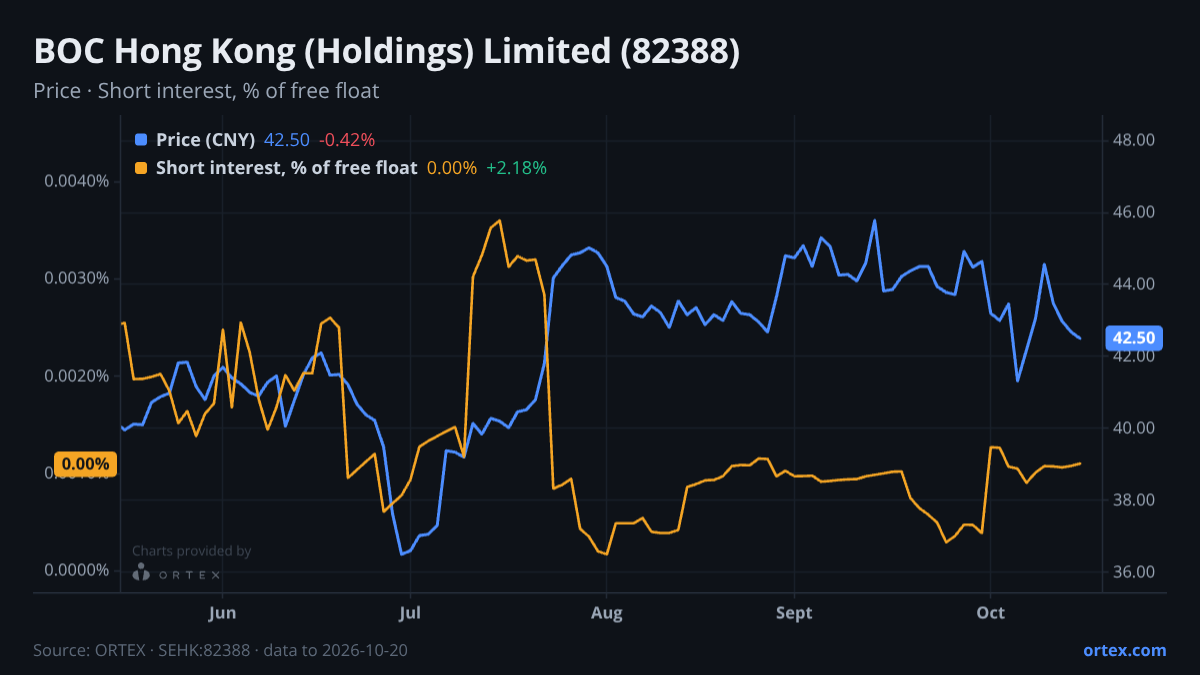Click the blue 42.50 price axis marker
The image size is (1200, 675).
1134,338
